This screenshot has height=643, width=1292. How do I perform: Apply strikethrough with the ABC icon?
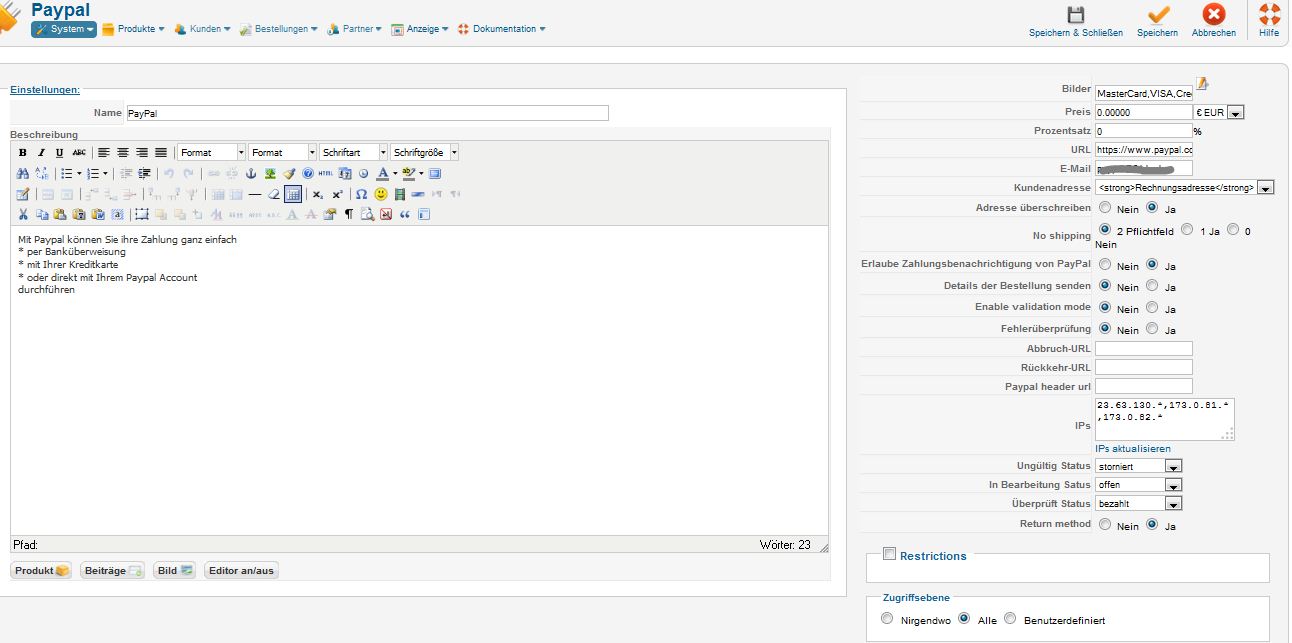pyautogui.click(x=79, y=153)
